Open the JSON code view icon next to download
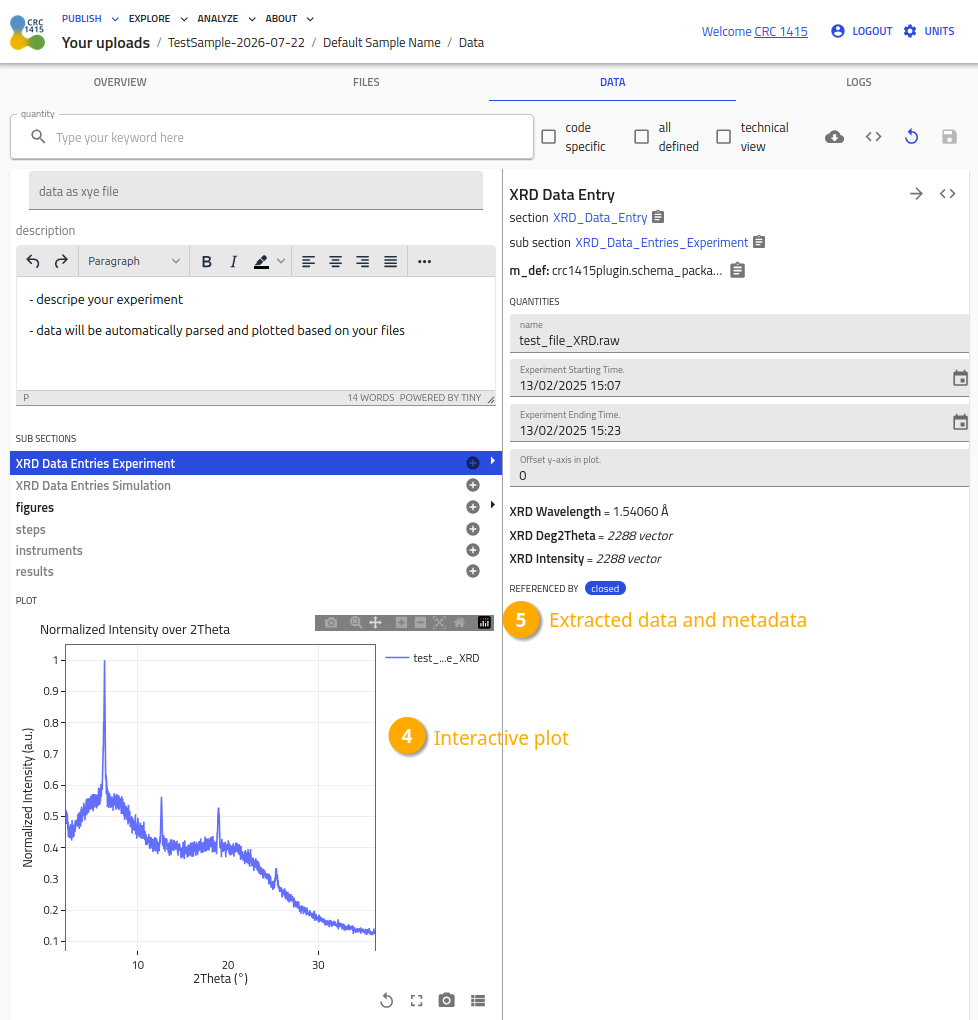This screenshot has width=978, height=1020. click(873, 137)
